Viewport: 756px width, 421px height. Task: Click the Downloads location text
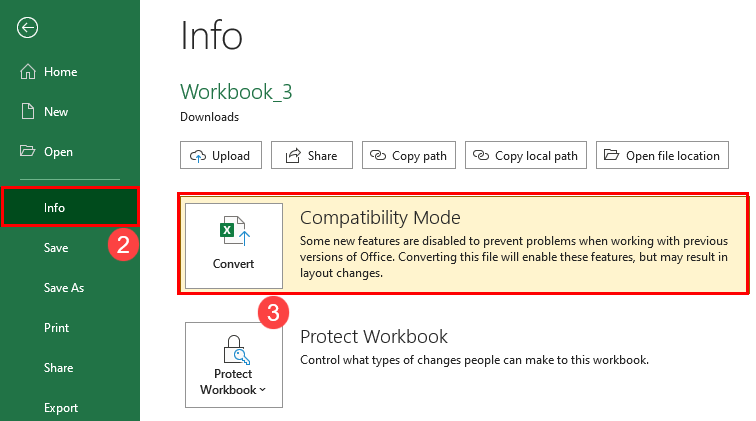(209, 117)
